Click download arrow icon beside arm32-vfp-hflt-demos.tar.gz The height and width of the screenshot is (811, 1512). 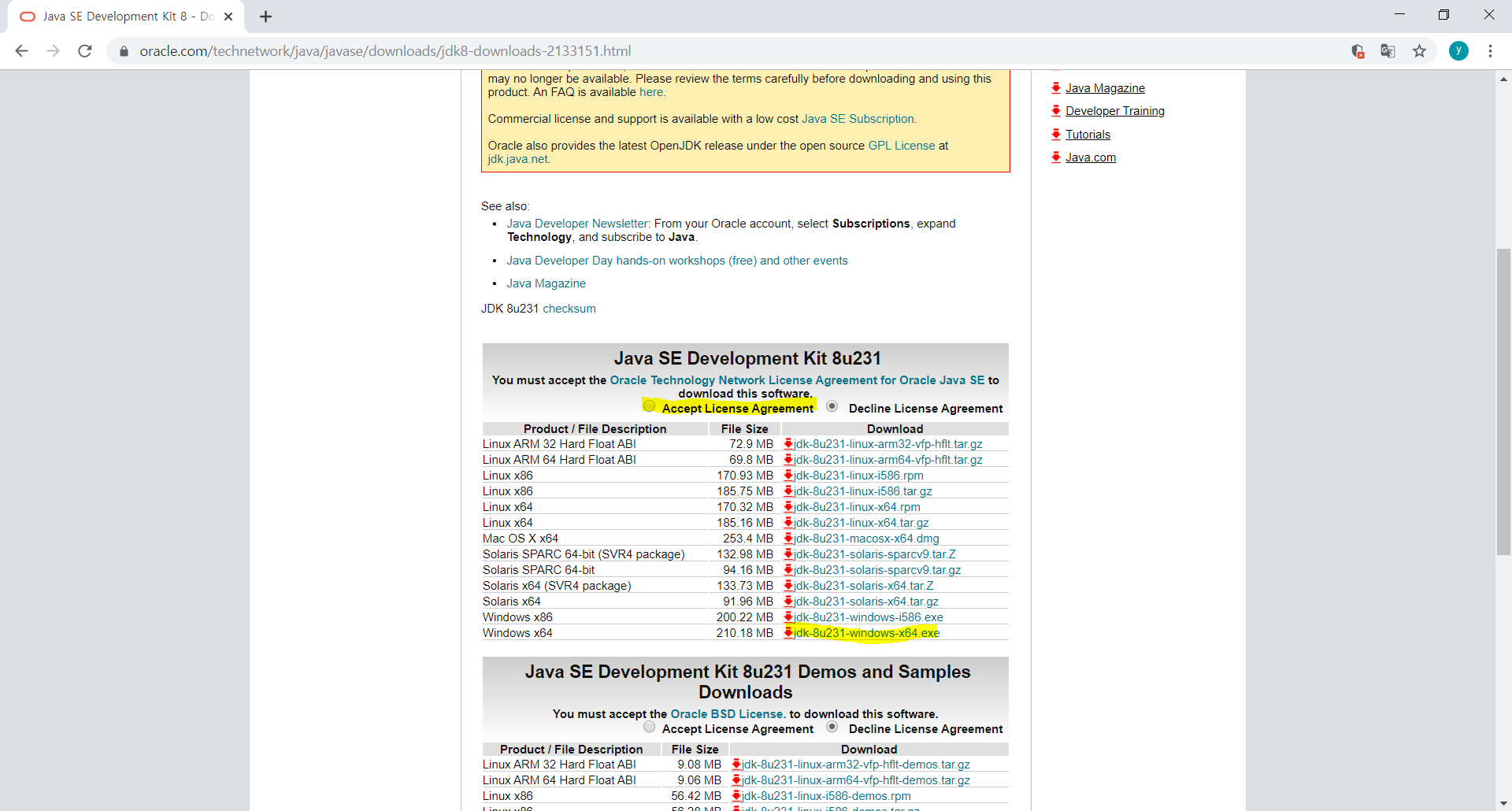pos(736,765)
